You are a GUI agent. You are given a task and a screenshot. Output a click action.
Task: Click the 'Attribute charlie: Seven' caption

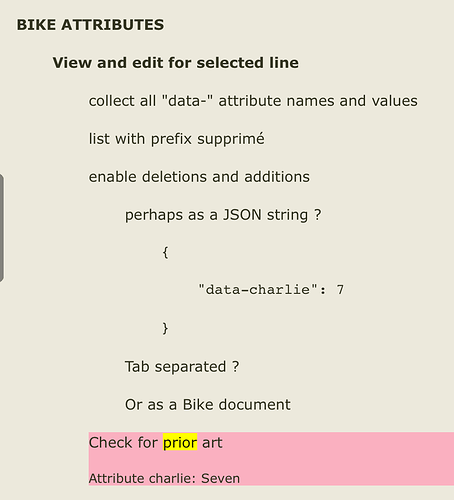pos(164,478)
